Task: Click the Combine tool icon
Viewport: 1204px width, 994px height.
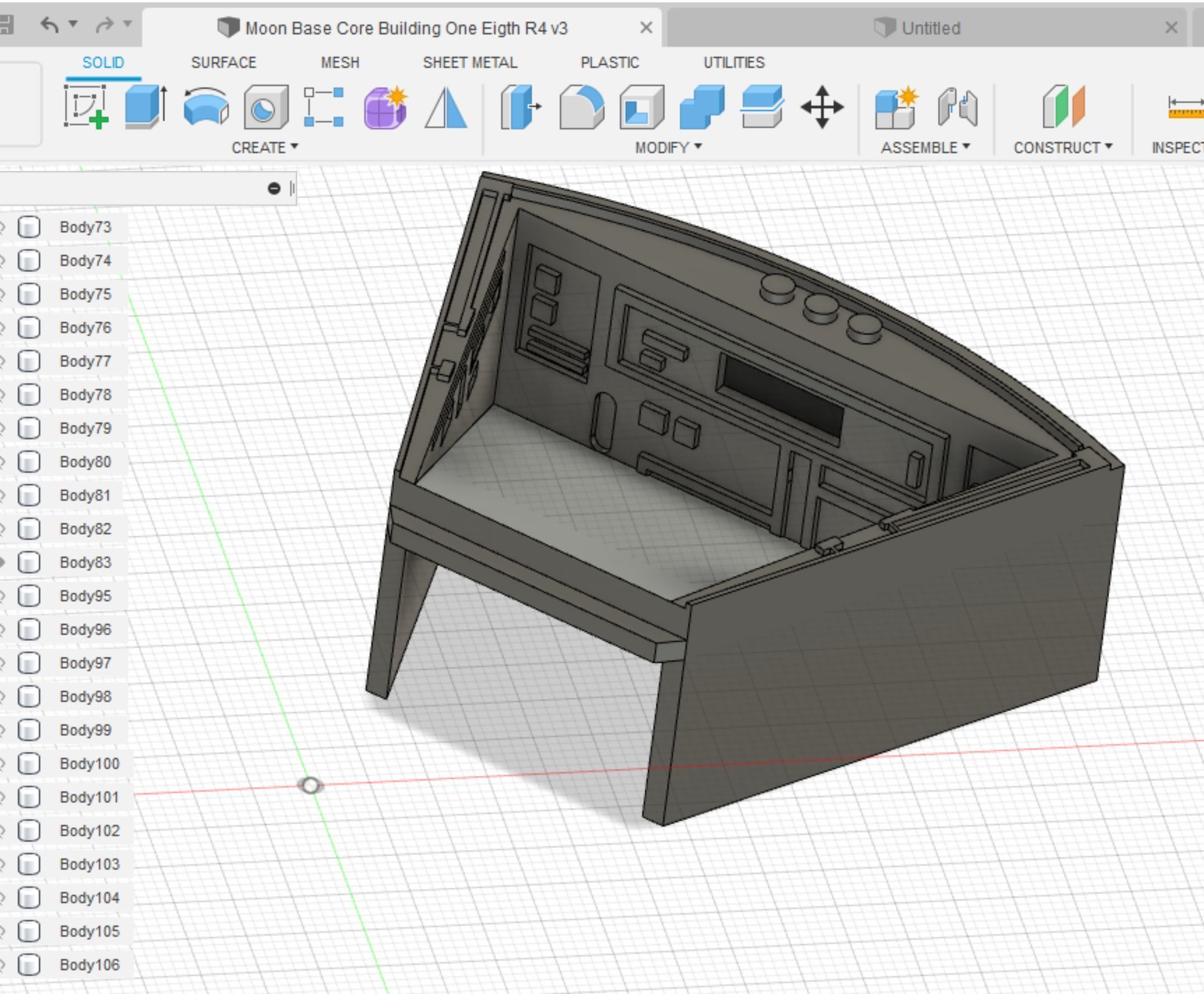Action: click(702, 107)
